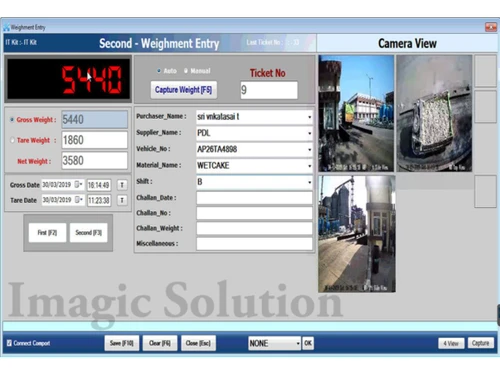Viewport: 500px width, 375px height.
Task: Expand the Shift dropdown
Action: tap(309, 182)
